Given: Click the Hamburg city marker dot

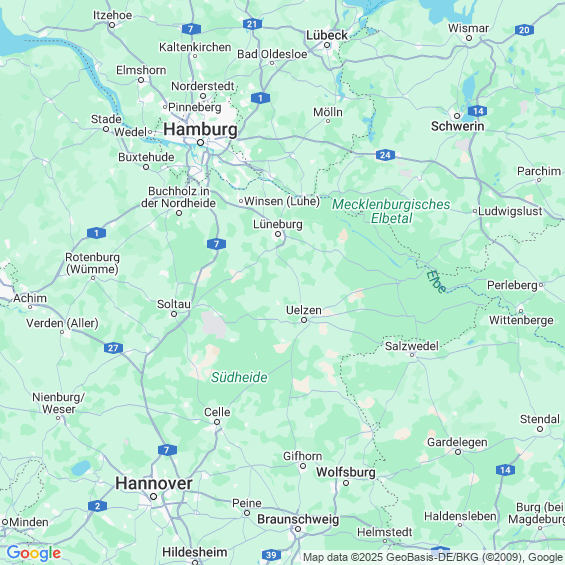Looking at the screenshot, I should 200,143.
